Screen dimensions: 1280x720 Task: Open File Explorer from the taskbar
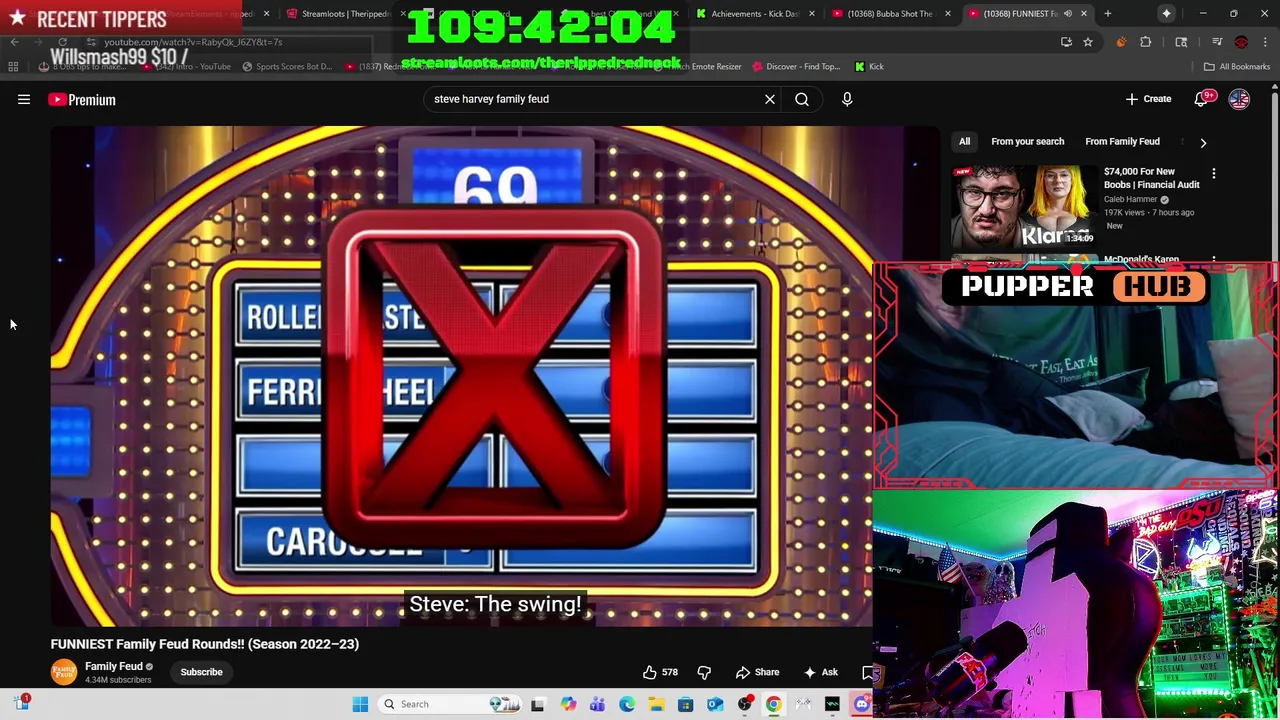[x=656, y=704]
